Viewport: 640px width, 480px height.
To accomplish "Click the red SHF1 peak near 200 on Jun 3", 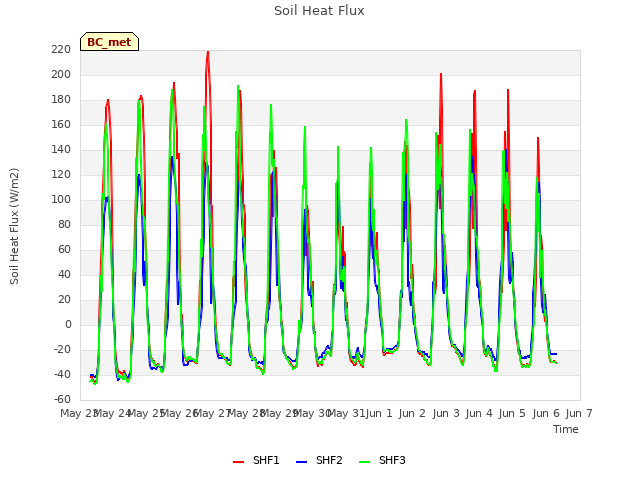I will [441, 74].
